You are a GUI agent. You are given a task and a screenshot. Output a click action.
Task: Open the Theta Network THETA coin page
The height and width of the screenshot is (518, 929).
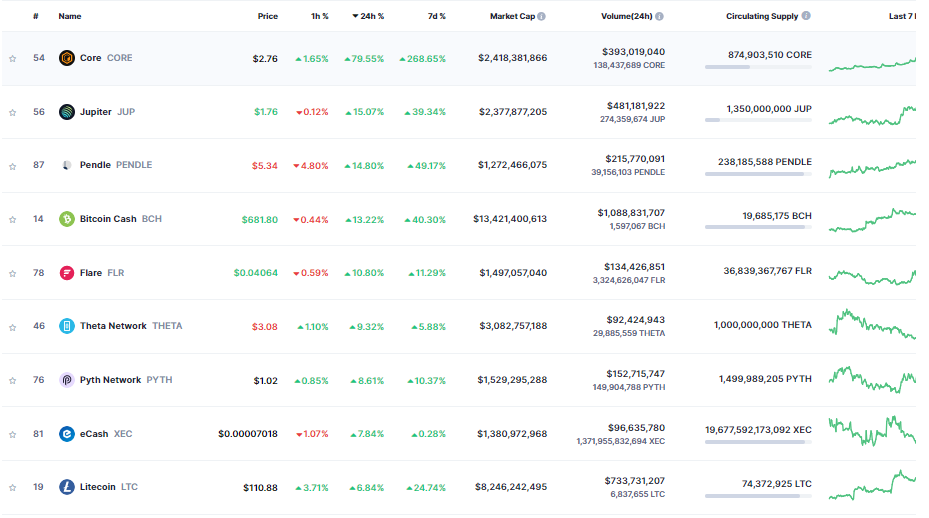pyautogui.click(x=131, y=327)
